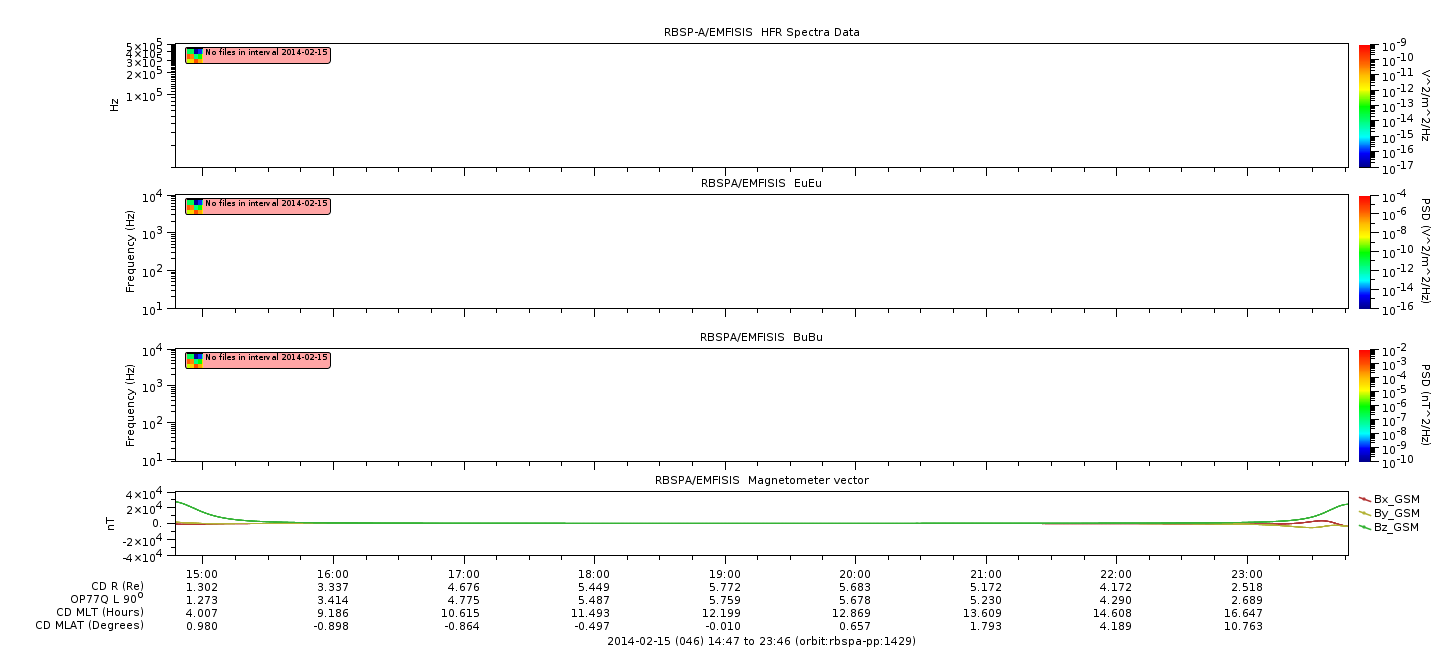Click the warning icon in HFR Spectra panel

[x=194, y=55]
